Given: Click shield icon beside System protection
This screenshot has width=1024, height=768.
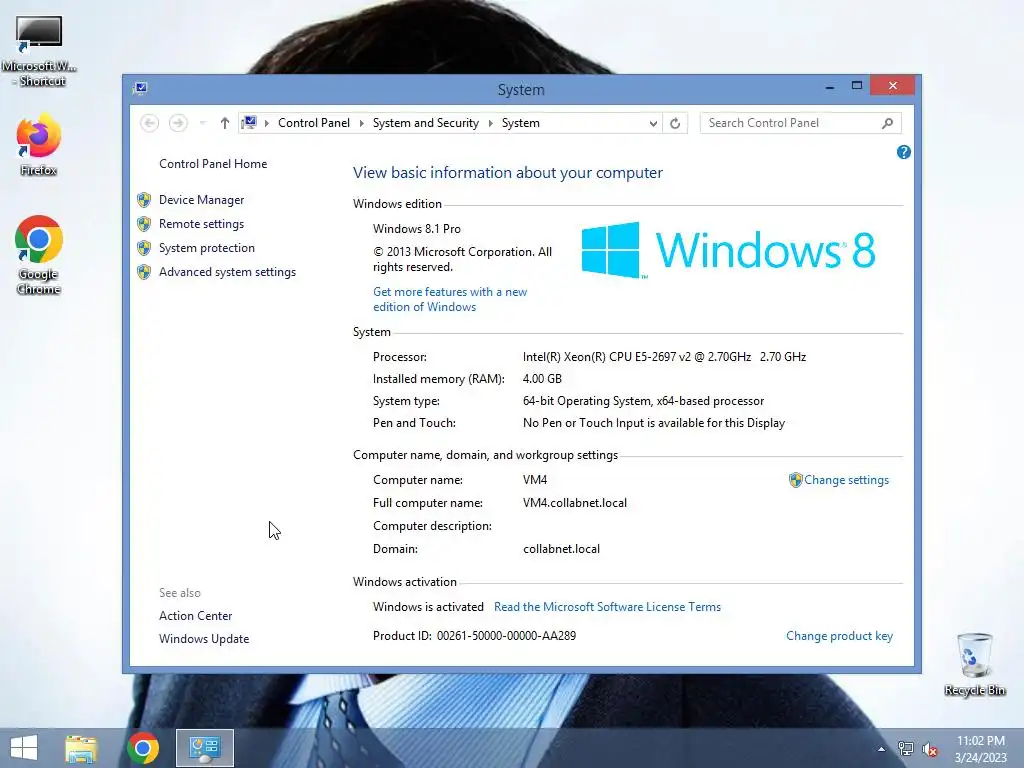Looking at the screenshot, I should tap(144, 248).
